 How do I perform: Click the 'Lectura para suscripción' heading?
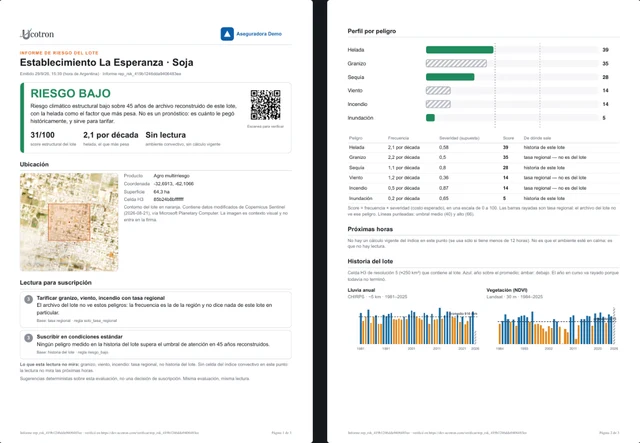pos(56,283)
